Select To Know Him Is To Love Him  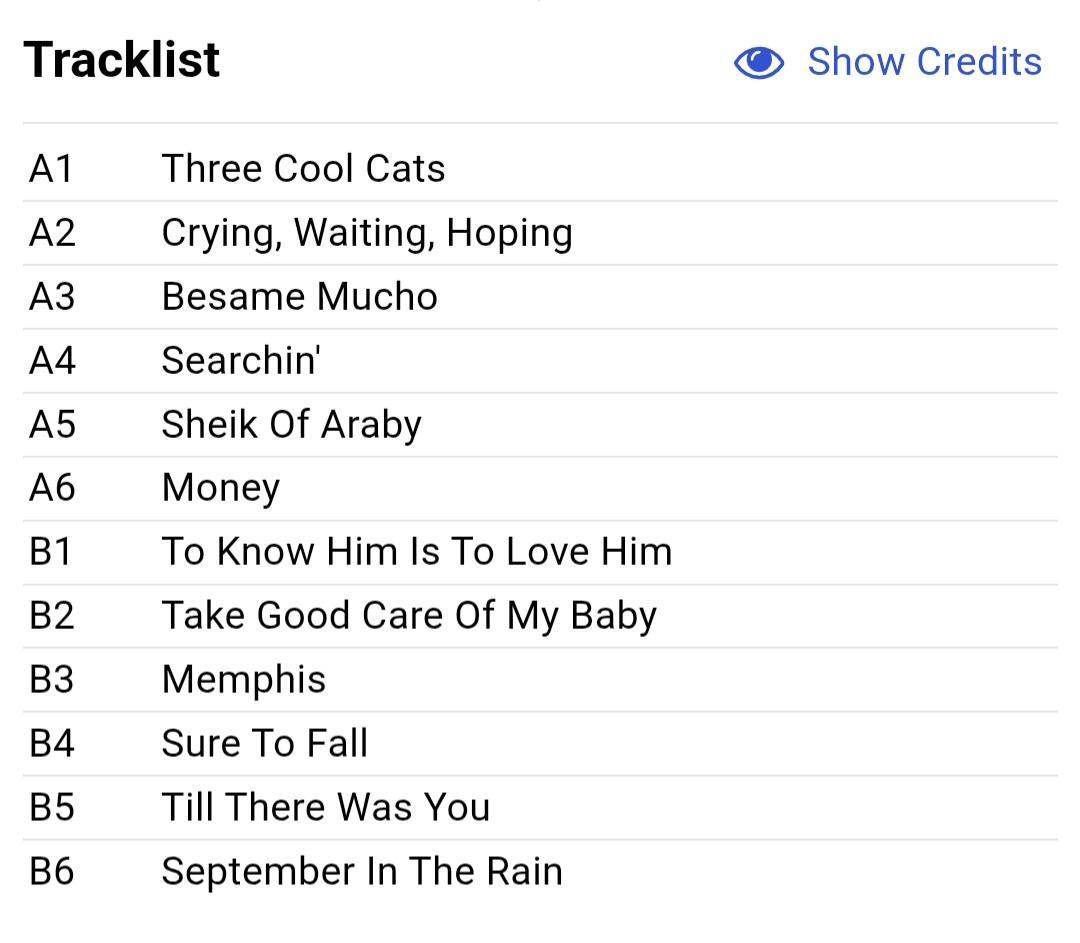[x=417, y=552]
